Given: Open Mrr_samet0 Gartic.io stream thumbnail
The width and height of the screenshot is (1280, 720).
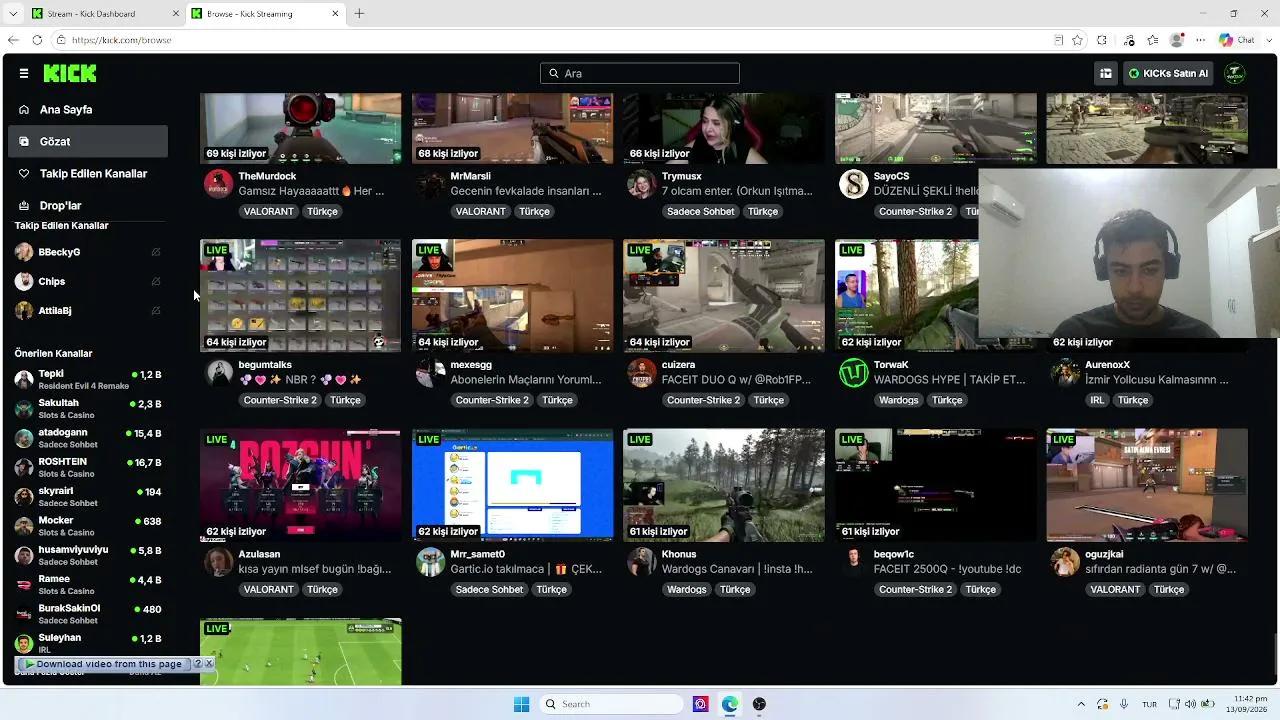Looking at the screenshot, I should [513, 485].
